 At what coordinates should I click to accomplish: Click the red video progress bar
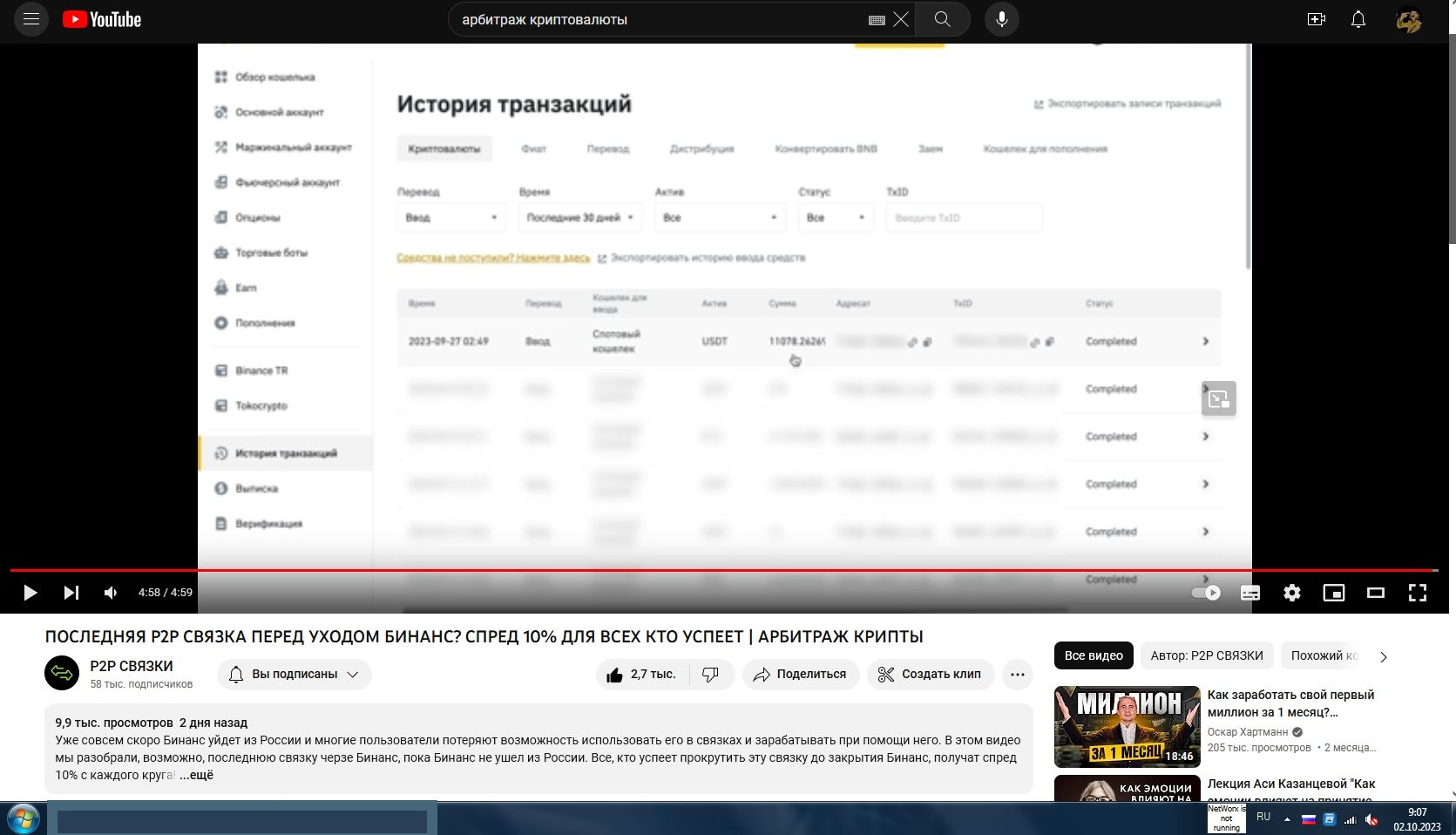(723, 570)
